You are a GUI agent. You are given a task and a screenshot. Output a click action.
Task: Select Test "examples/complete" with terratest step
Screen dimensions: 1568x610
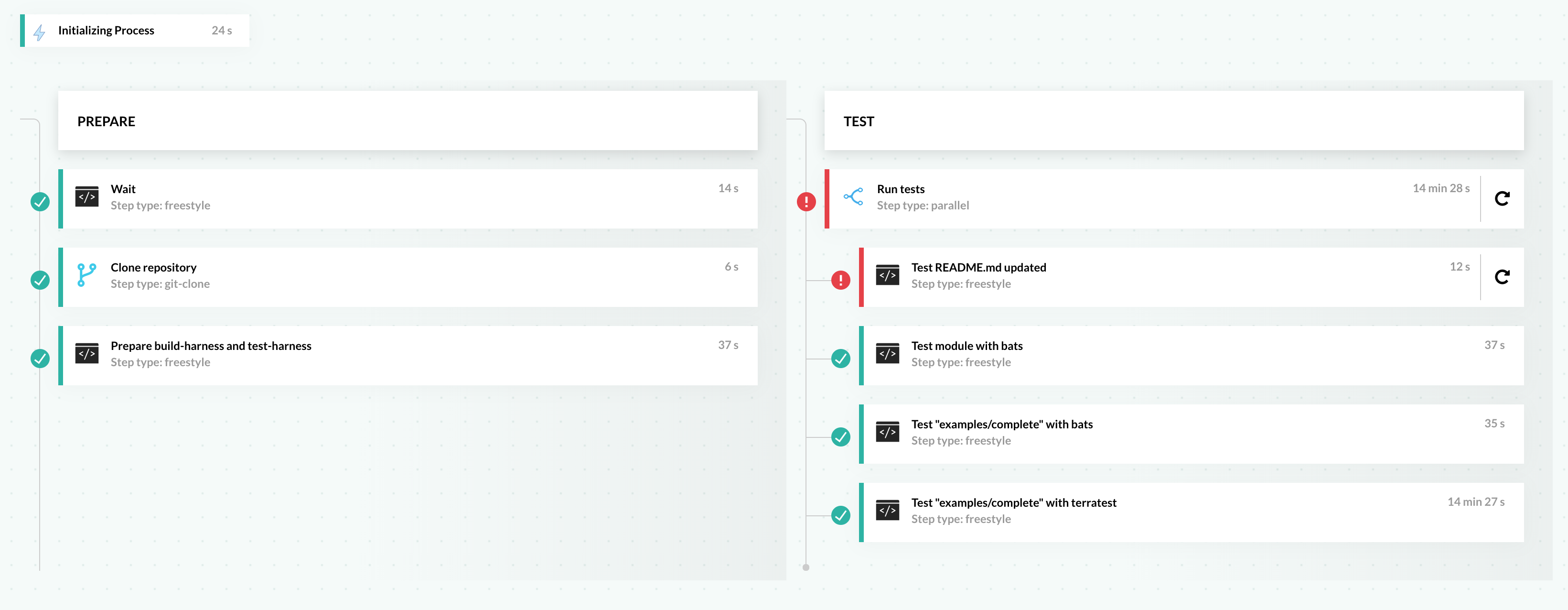1013,503
